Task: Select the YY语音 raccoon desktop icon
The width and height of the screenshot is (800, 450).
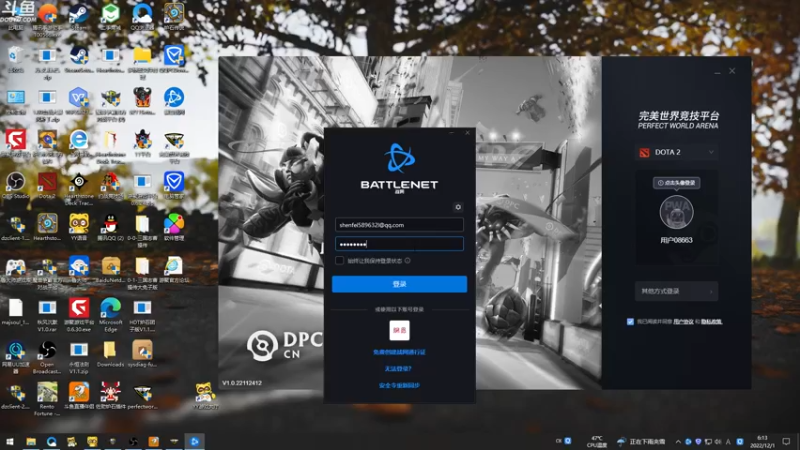Action: [79, 228]
